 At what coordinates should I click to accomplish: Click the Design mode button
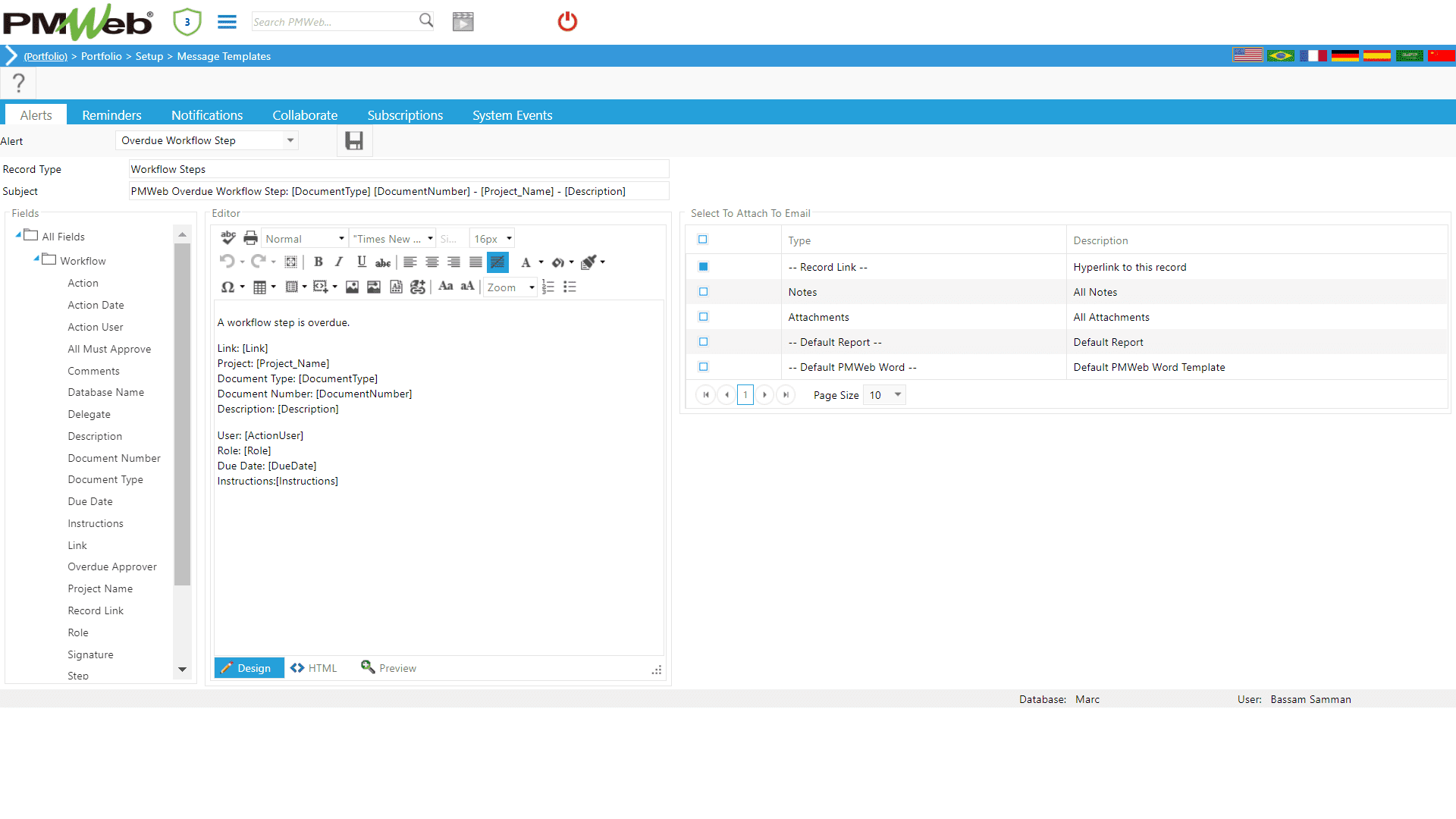pyautogui.click(x=249, y=667)
